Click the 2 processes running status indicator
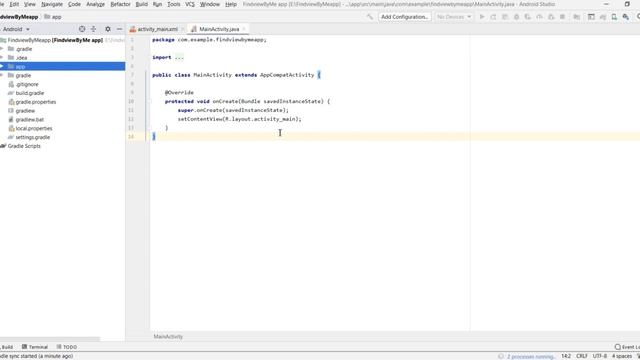 [531, 356]
